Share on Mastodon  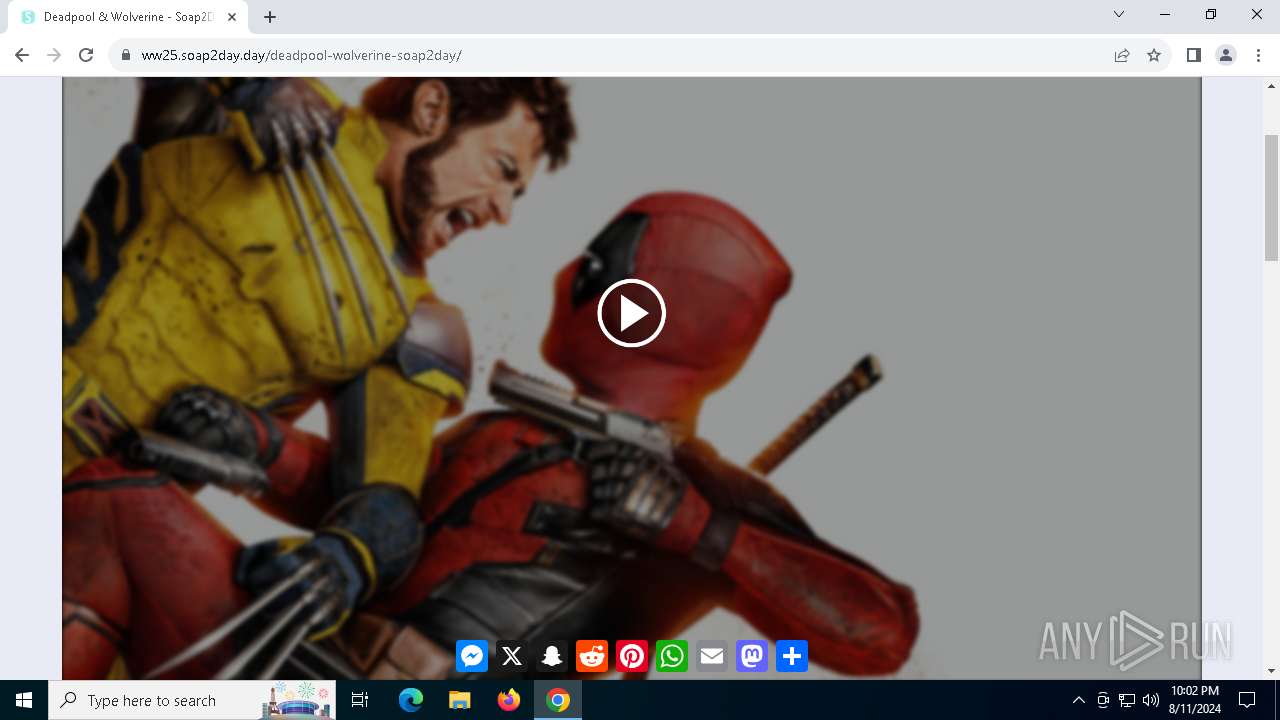coord(752,656)
